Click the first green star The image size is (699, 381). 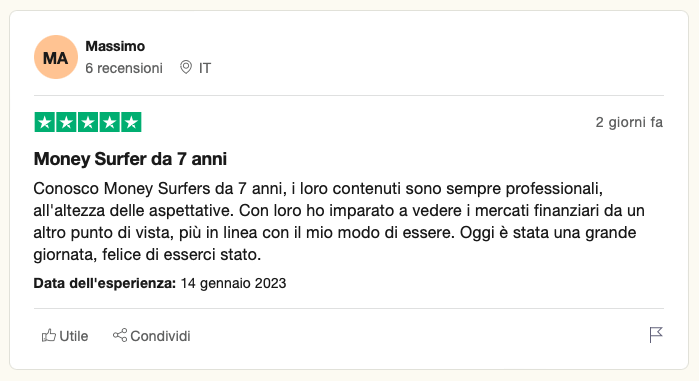pos(45,122)
